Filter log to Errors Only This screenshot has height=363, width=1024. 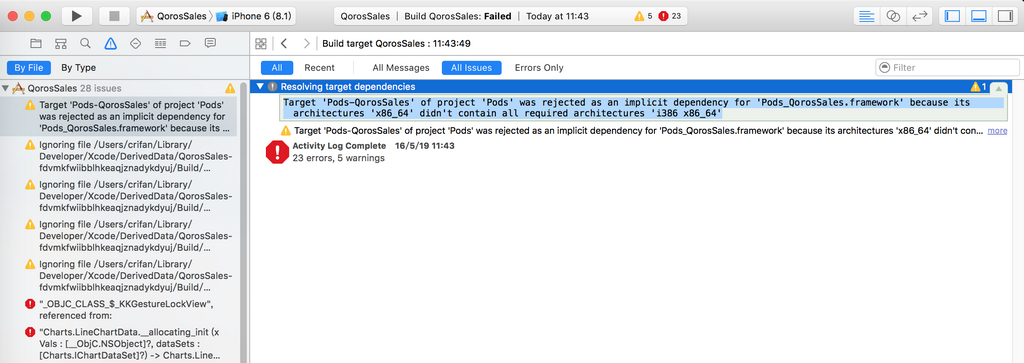[539, 67]
